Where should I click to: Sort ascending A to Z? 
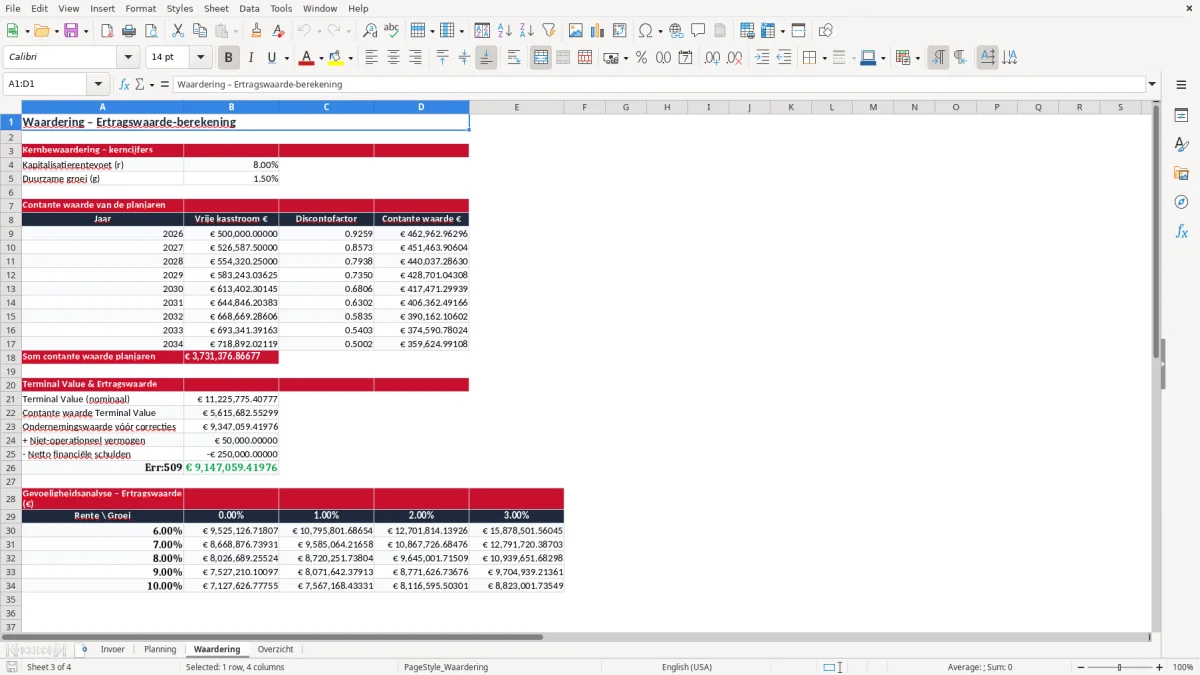505,31
